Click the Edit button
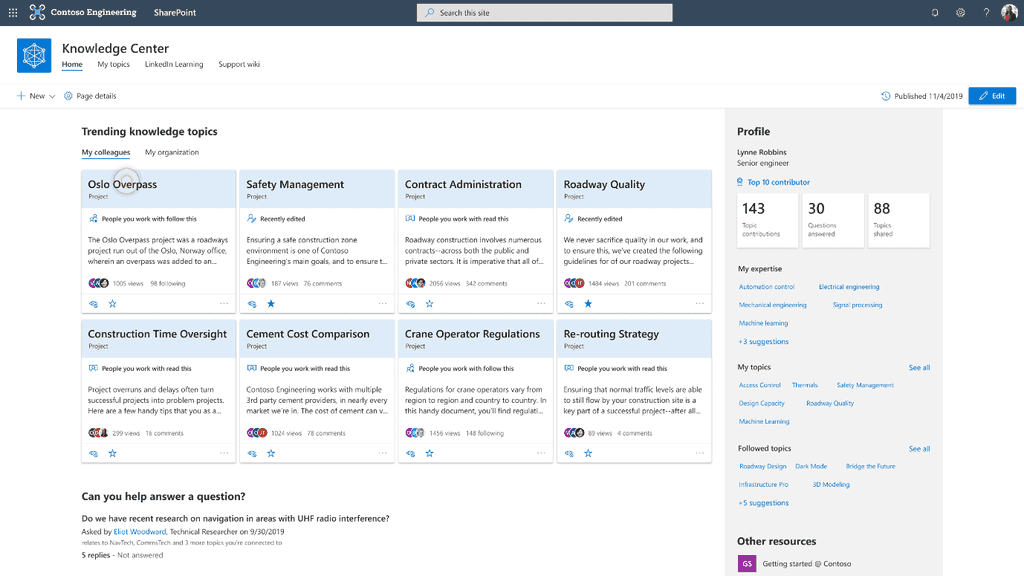Viewport: 1024px width, 576px height. click(992, 96)
